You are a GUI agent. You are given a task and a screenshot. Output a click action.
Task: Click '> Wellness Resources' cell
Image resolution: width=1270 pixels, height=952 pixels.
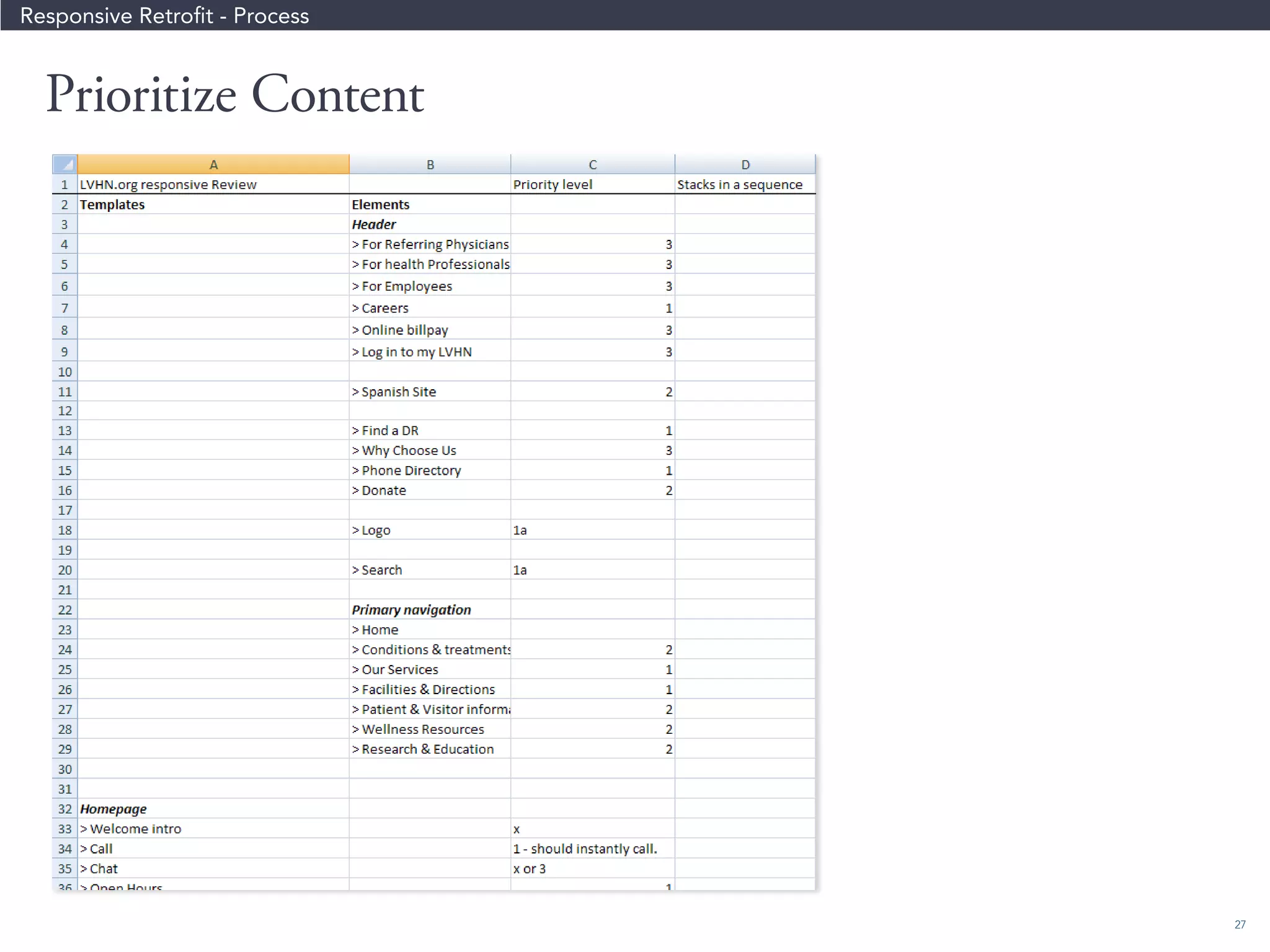(430, 728)
